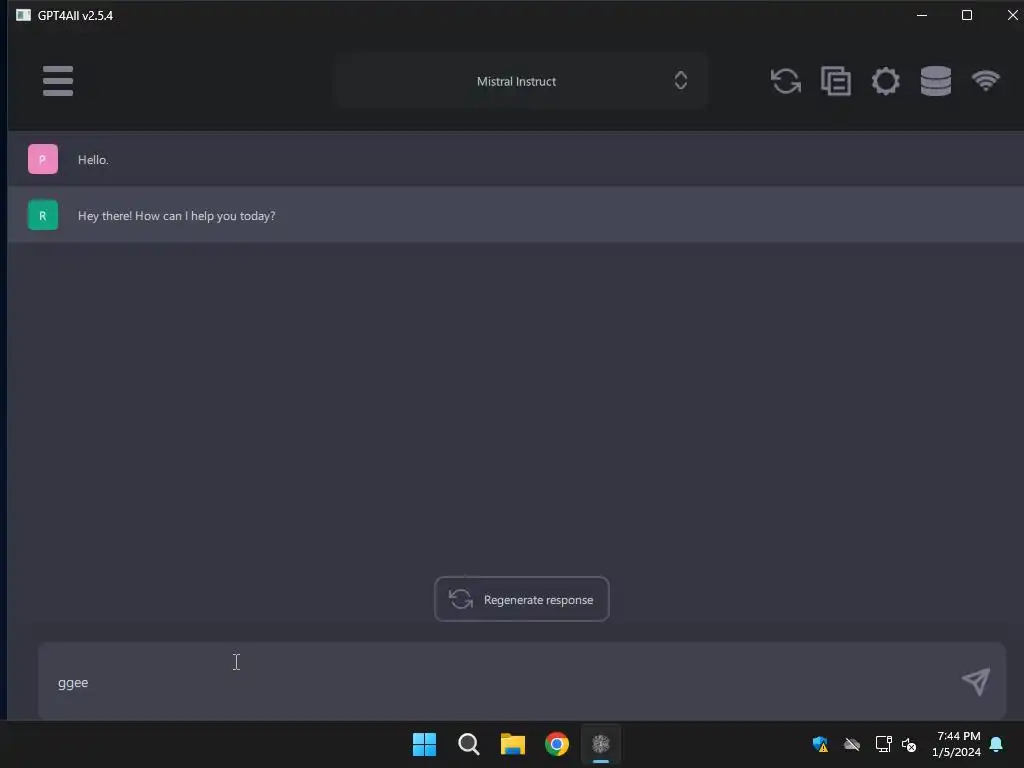1024x768 pixels.
Task: Open network/server wifi icon
Action: [x=985, y=81]
